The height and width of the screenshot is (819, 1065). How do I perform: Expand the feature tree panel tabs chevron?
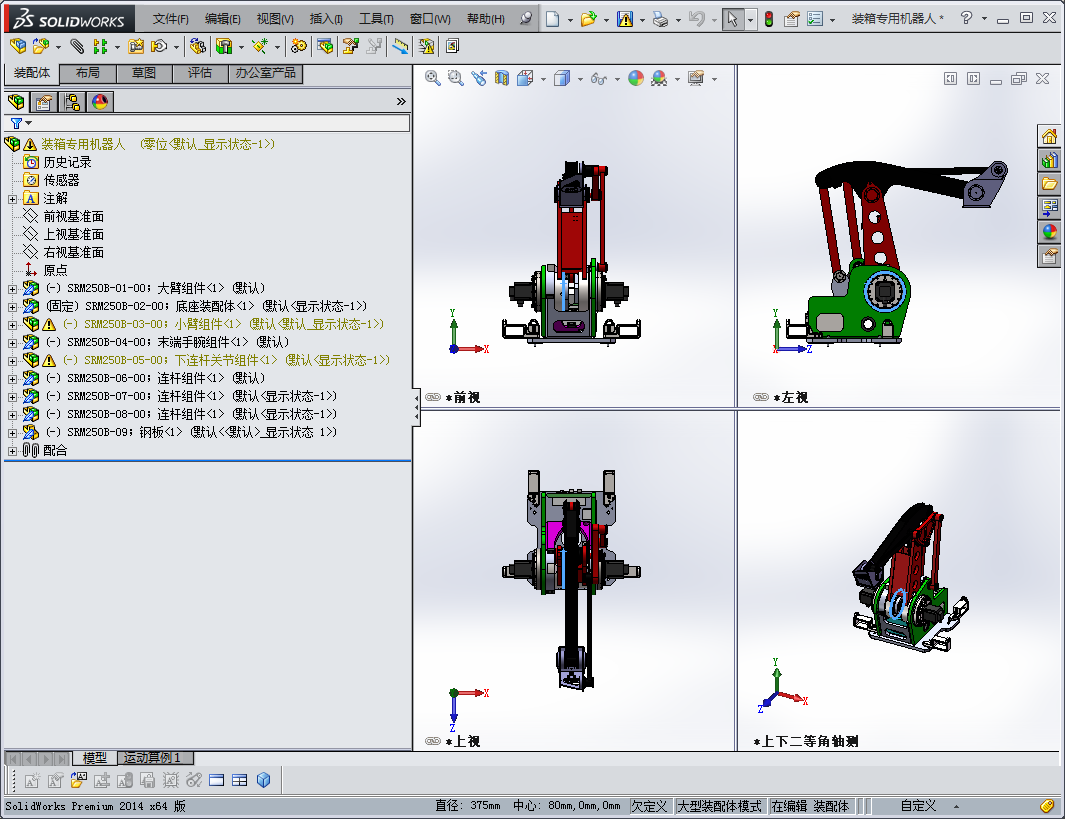(401, 102)
